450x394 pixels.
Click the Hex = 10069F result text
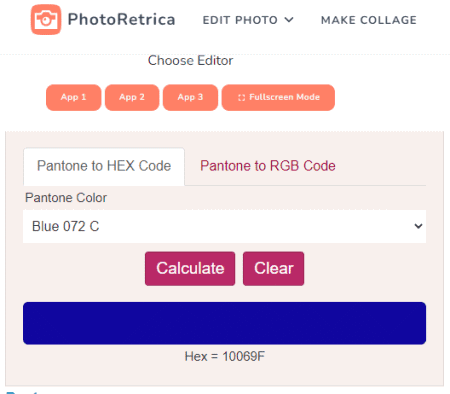pyautogui.click(x=225, y=356)
